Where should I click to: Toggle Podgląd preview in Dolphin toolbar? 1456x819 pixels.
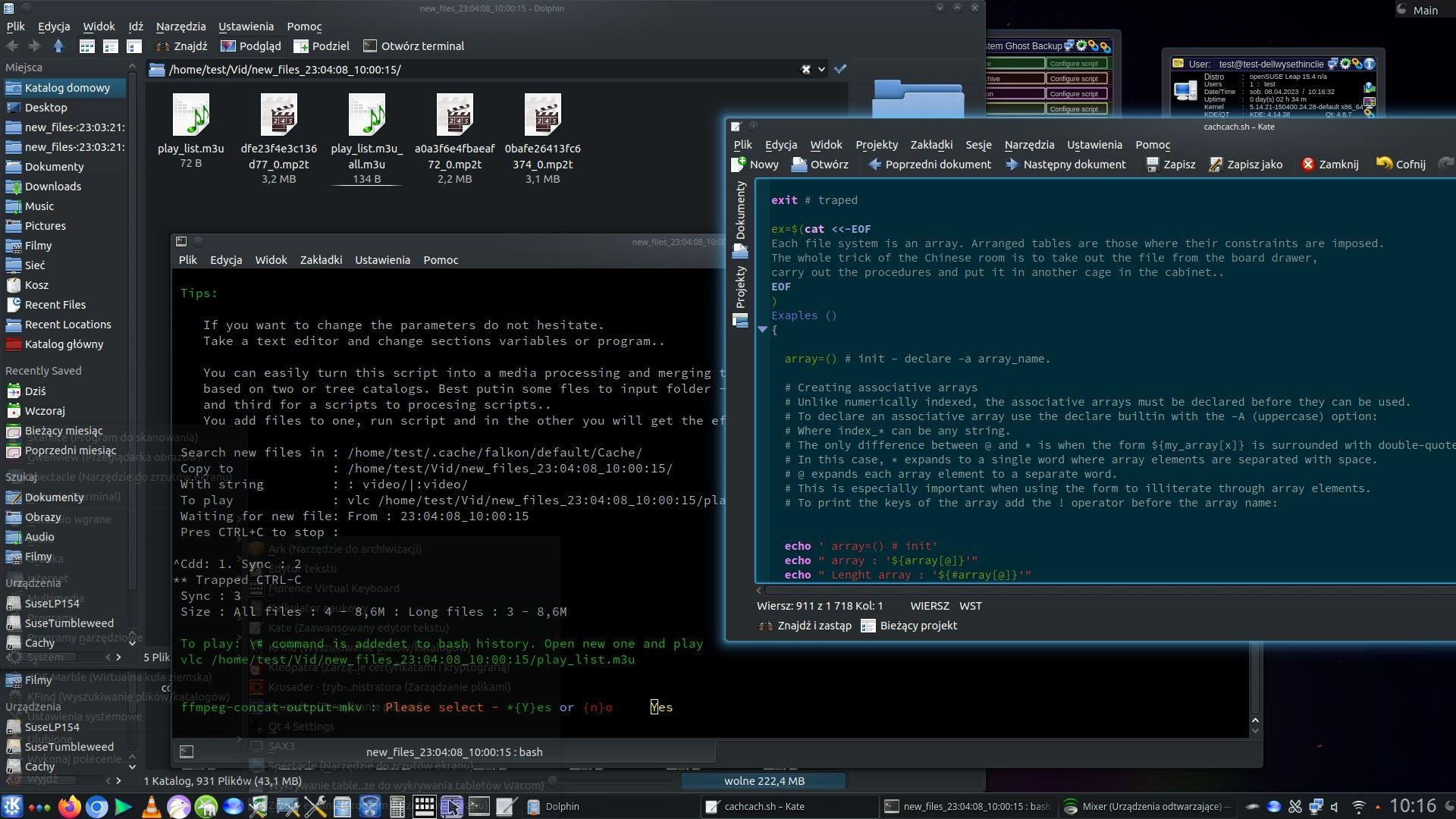pos(251,46)
